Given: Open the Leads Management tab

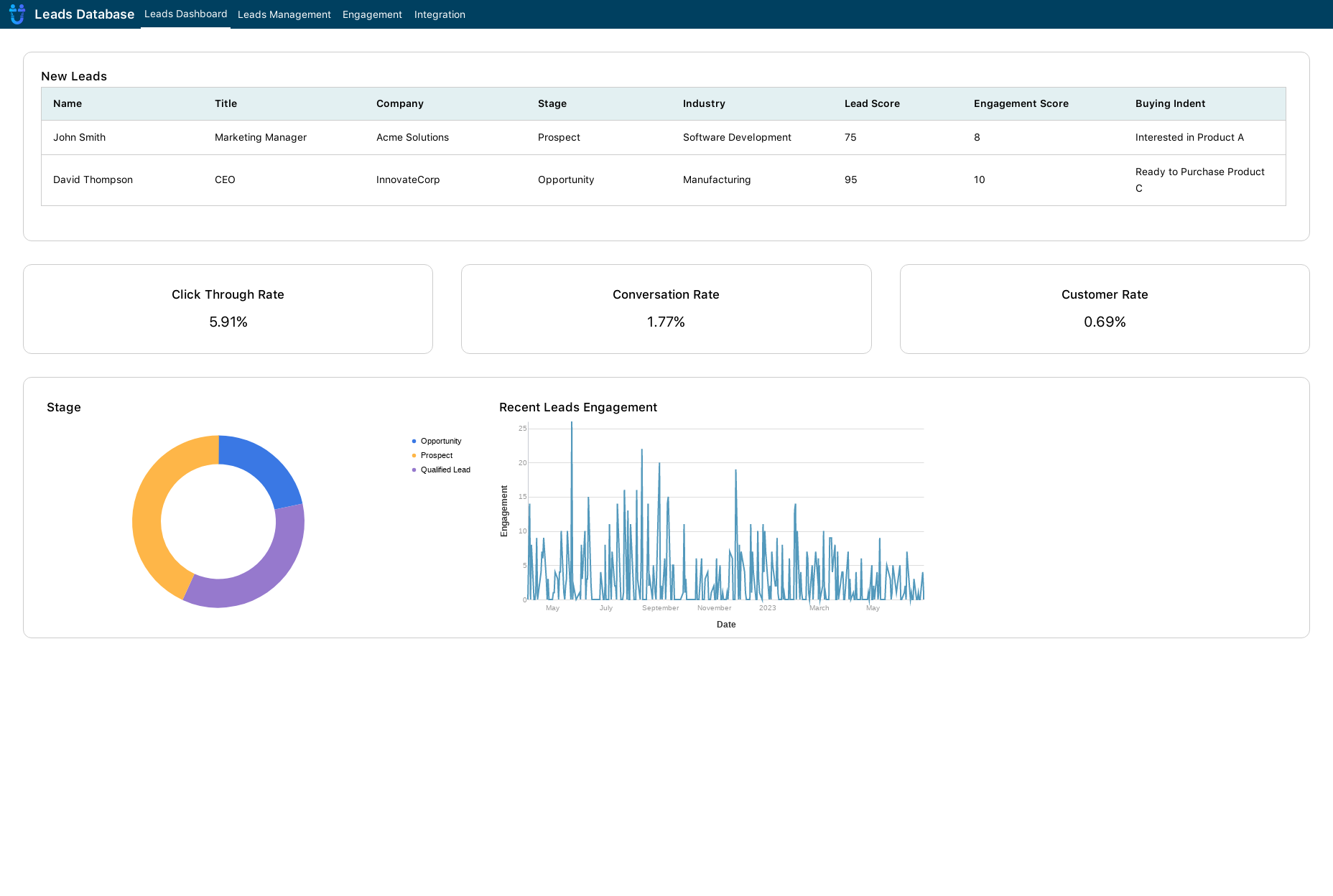Looking at the screenshot, I should pos(284,14).
